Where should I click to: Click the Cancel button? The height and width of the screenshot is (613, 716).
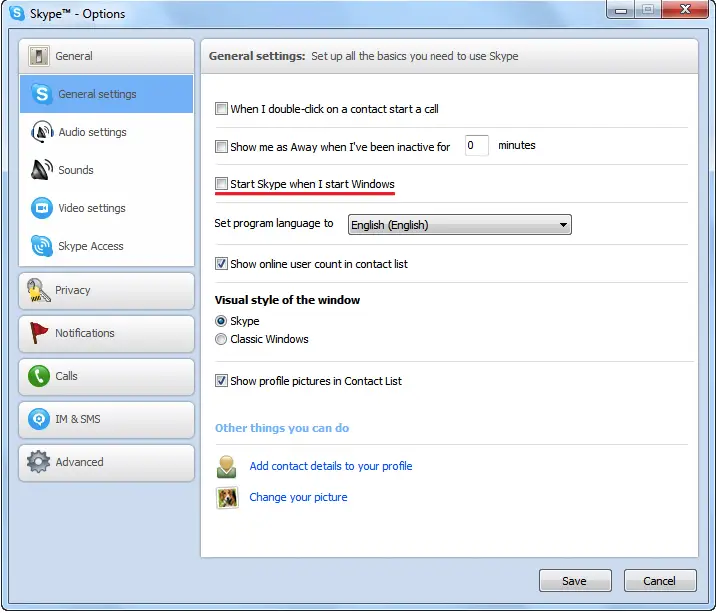(x=660, y=581)
